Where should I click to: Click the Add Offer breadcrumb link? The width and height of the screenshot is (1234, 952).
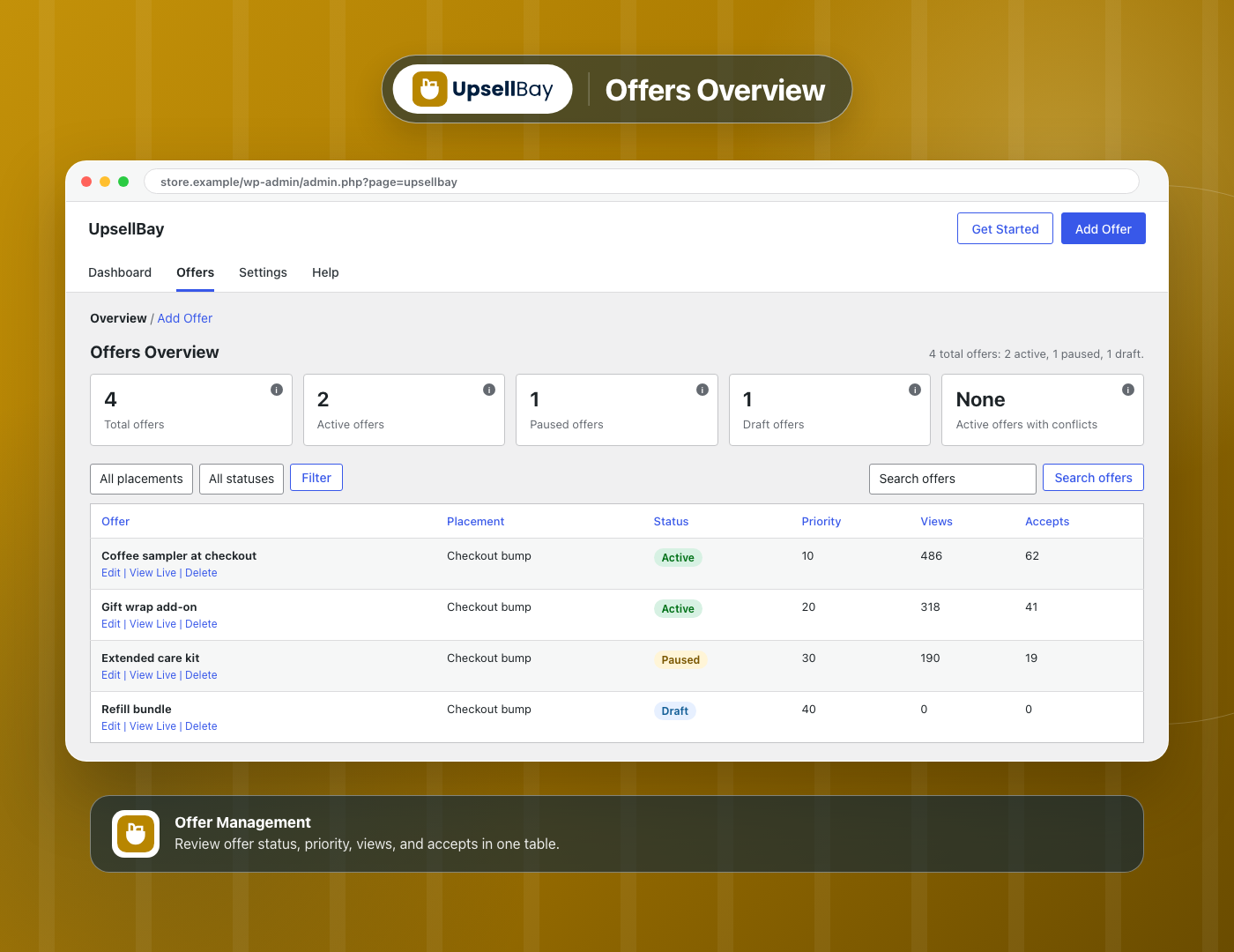(x=185, y=318)
